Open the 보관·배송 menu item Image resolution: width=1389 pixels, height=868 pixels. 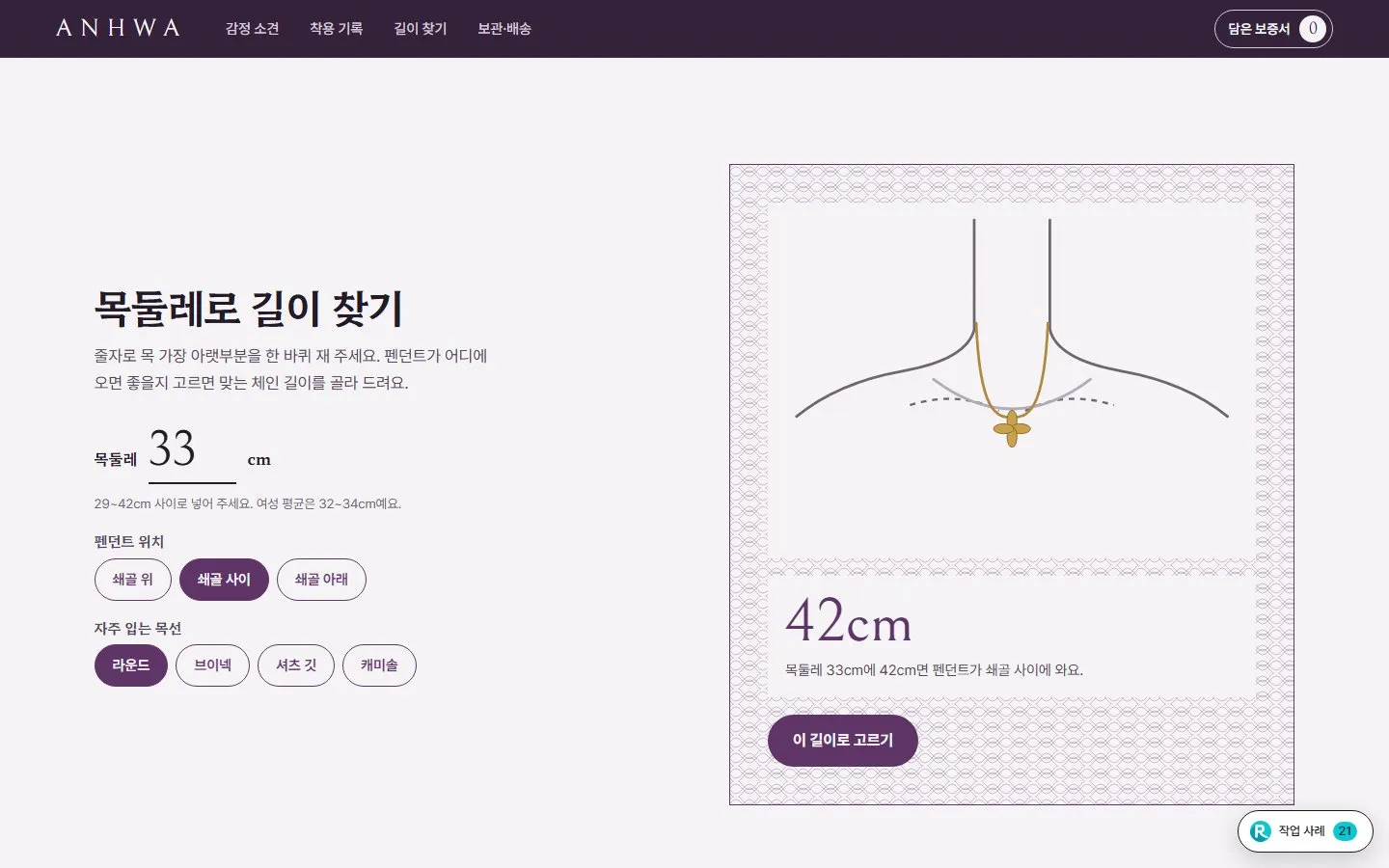[504, 29]
